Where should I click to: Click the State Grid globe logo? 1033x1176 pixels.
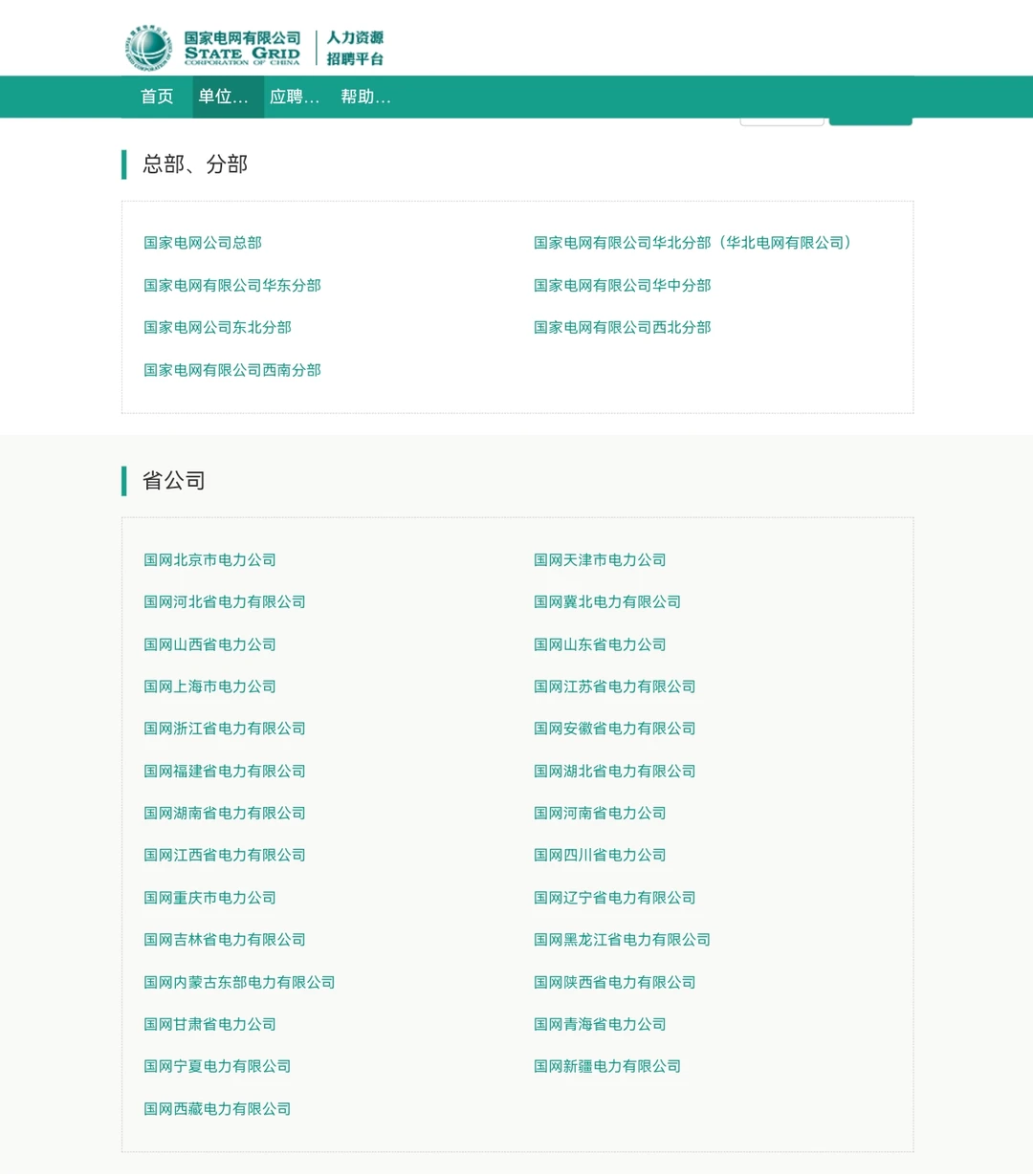click(149, 48)
